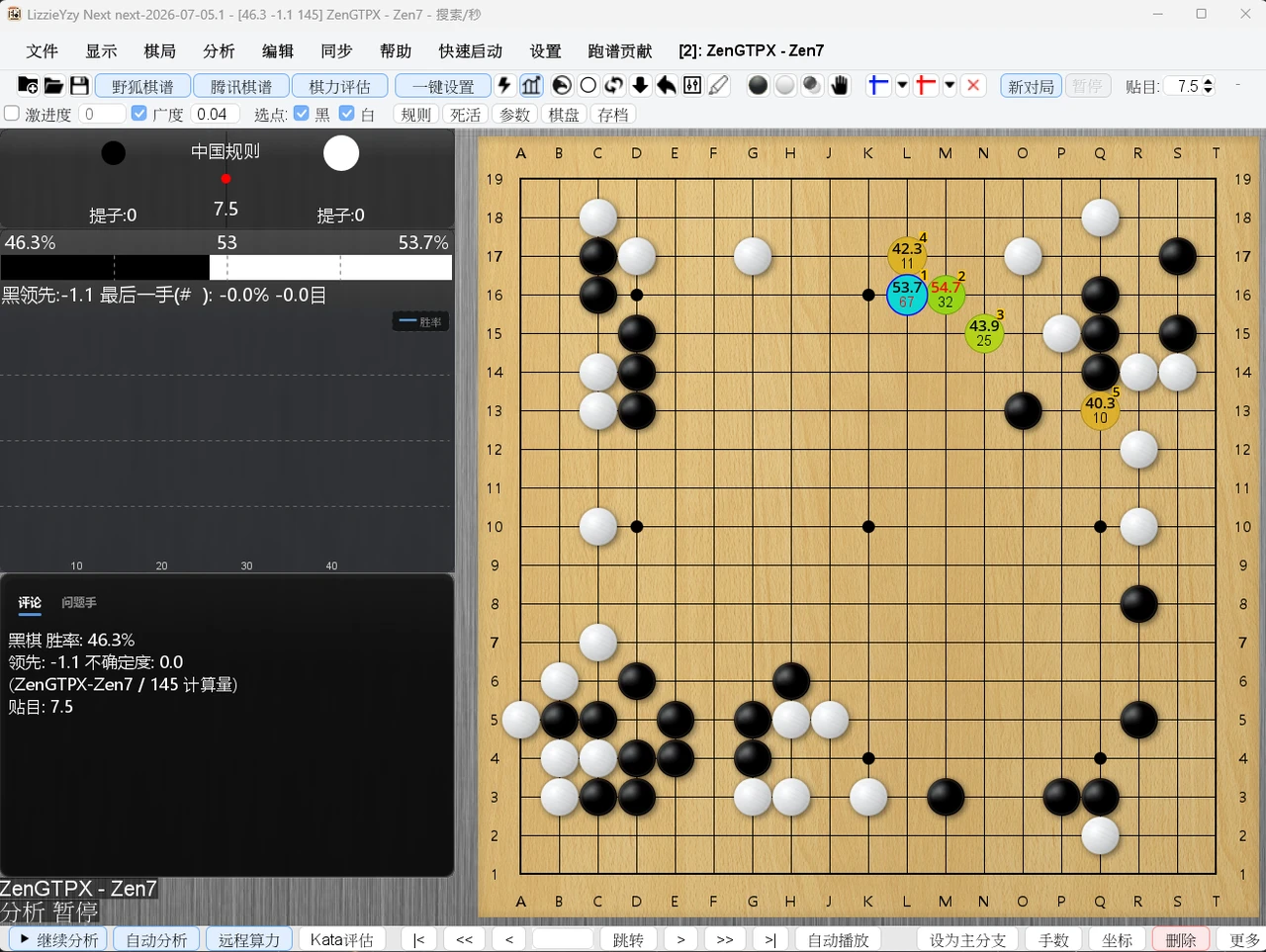
Task: Click the 规则 button
Action: [415, 114]
